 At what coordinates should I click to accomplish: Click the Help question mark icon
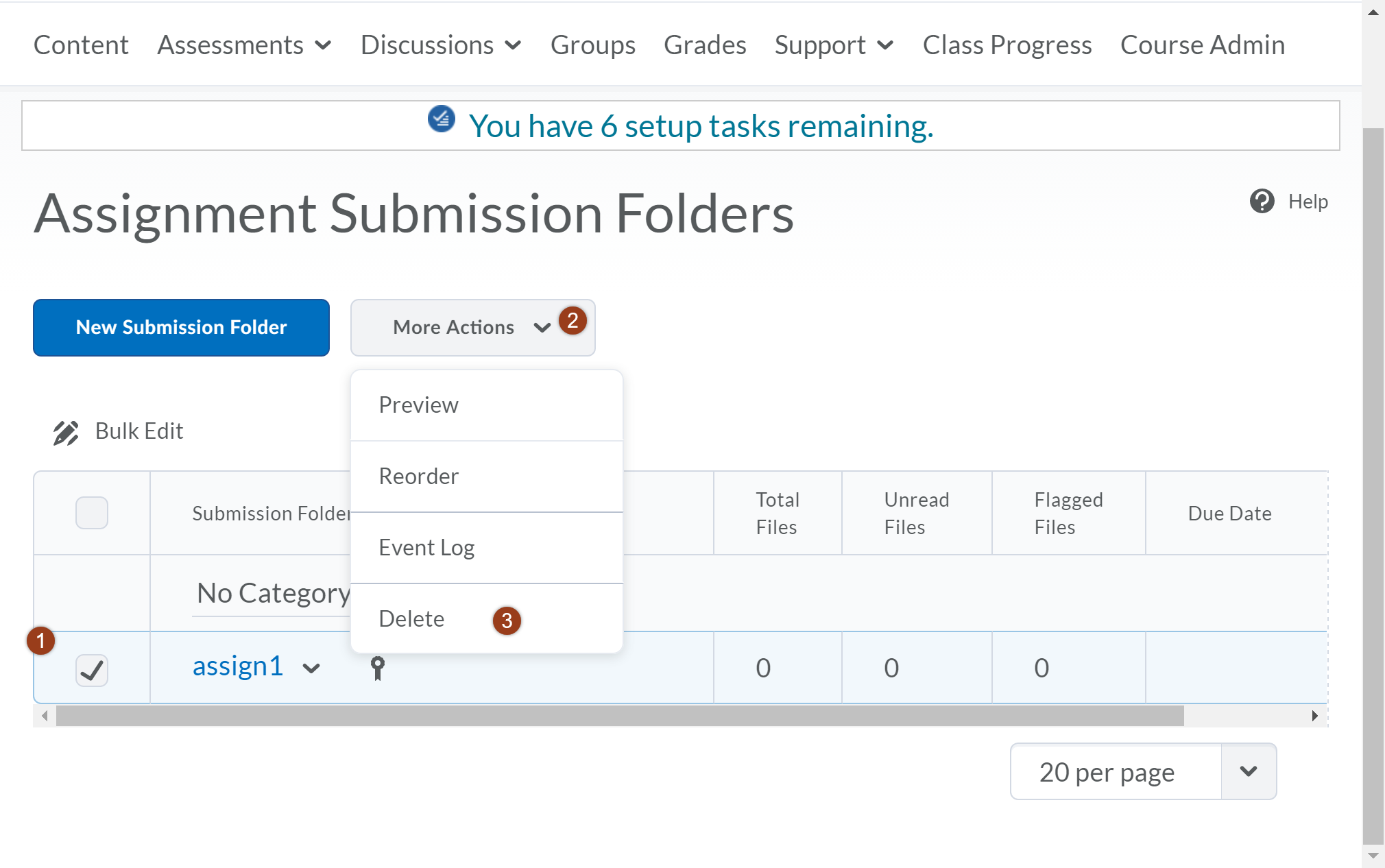[x=1262, y=201]
